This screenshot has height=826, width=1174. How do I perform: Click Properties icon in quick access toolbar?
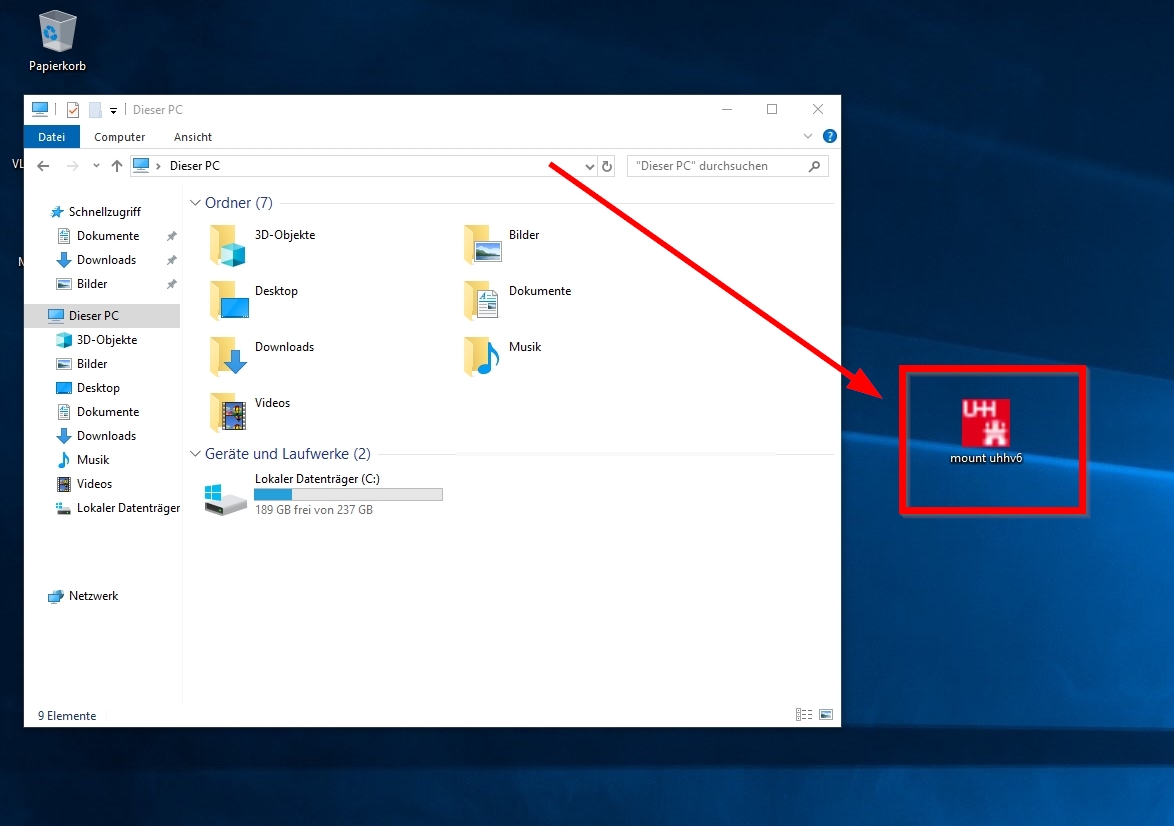point(73,110)
